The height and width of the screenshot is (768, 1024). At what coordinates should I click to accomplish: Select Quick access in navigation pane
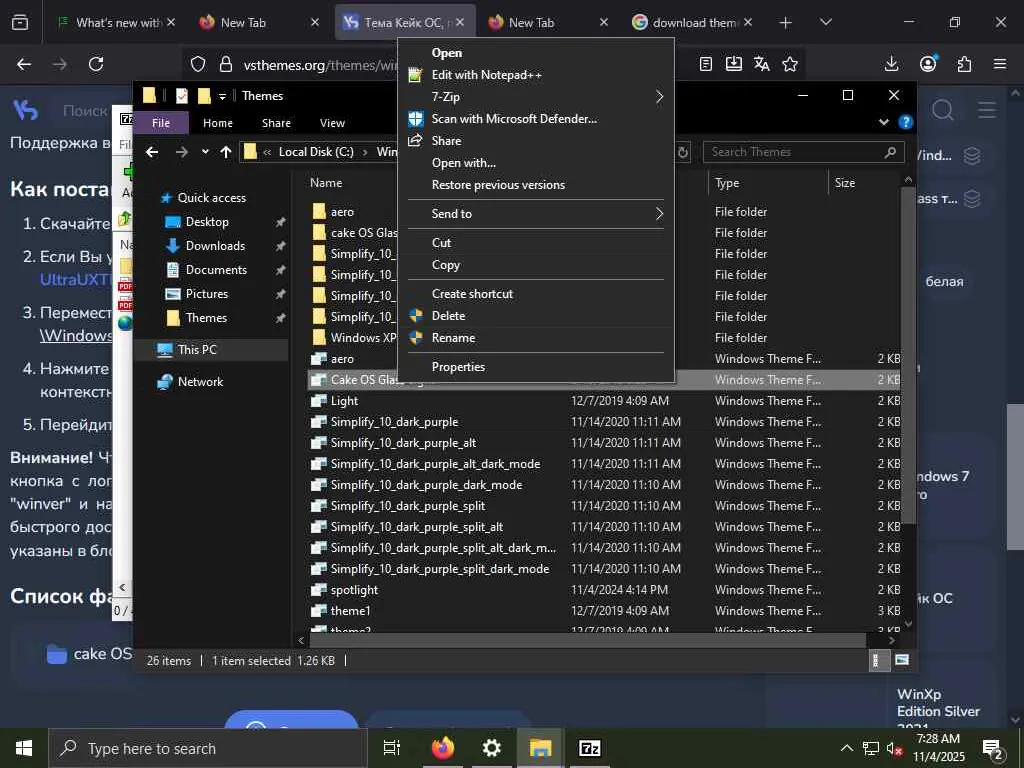coord(204,198)
